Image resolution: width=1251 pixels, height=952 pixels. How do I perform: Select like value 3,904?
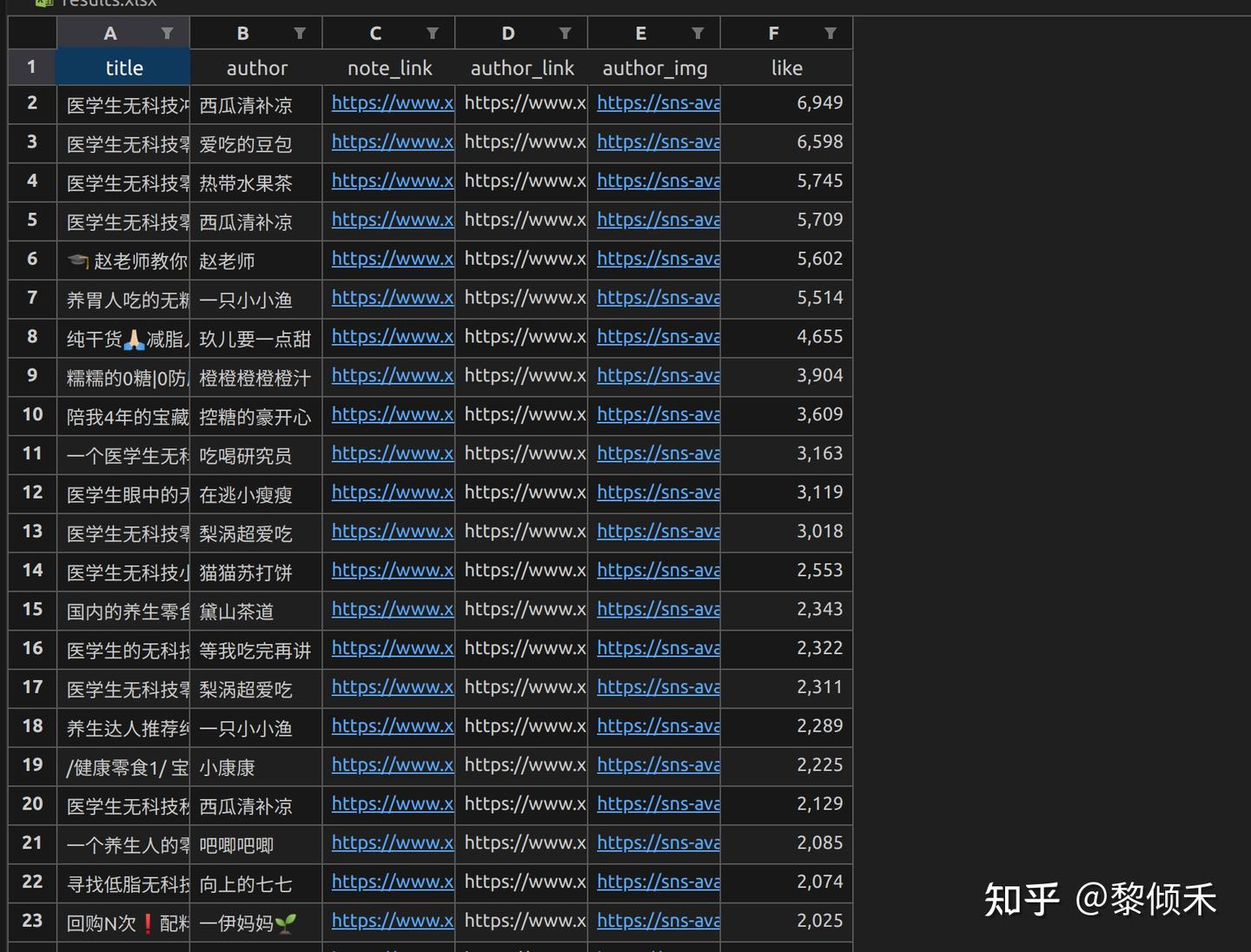pos(786,376)
